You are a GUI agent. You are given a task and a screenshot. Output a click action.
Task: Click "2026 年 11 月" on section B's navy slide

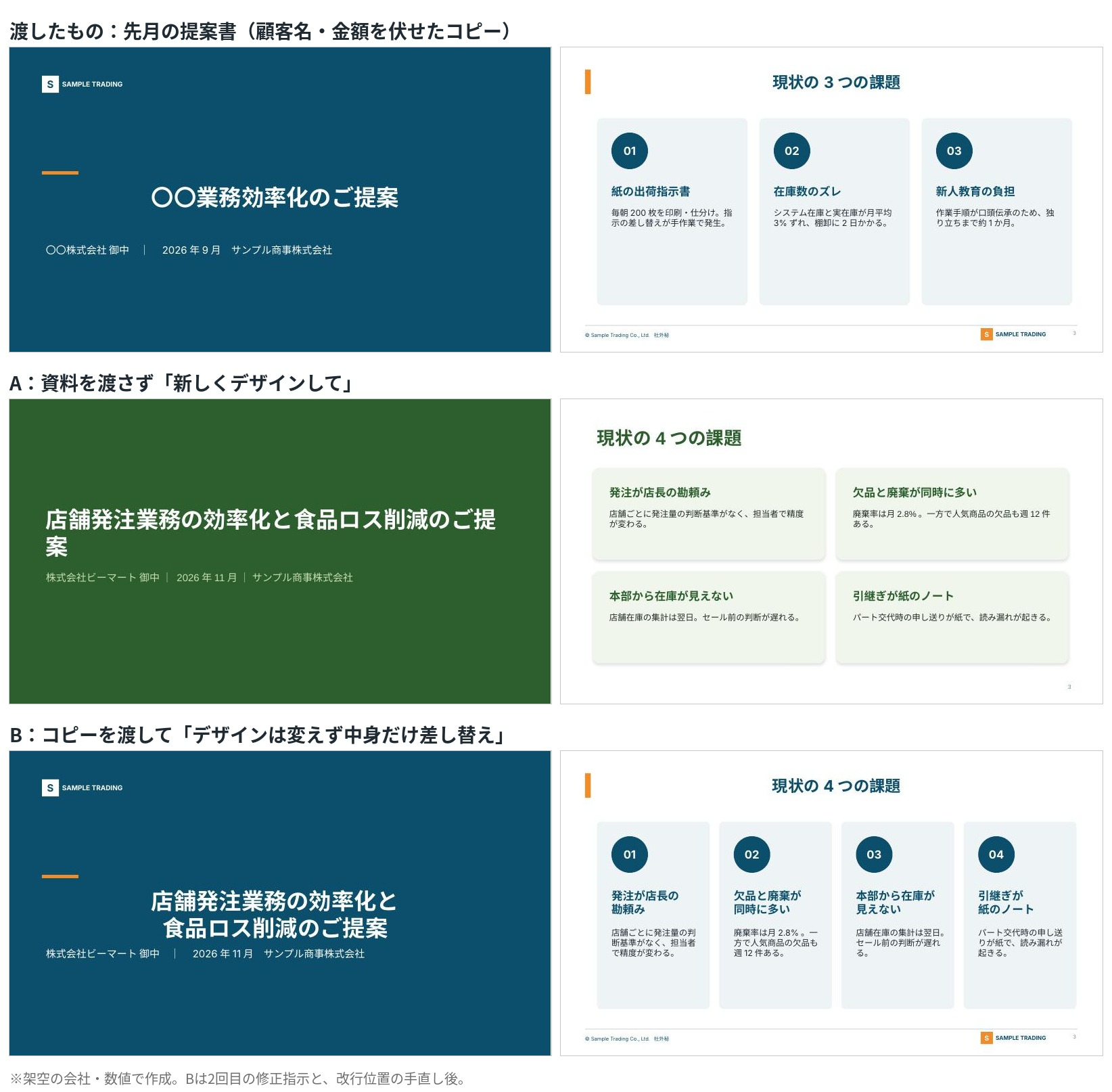[x=223, y=954]
